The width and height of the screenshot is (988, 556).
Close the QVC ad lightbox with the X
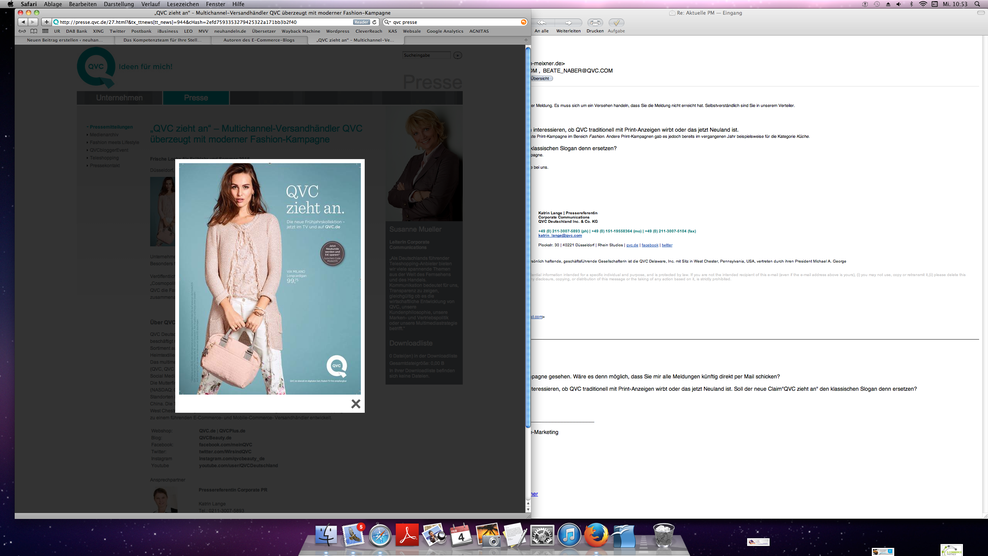(x=355, y=404)
